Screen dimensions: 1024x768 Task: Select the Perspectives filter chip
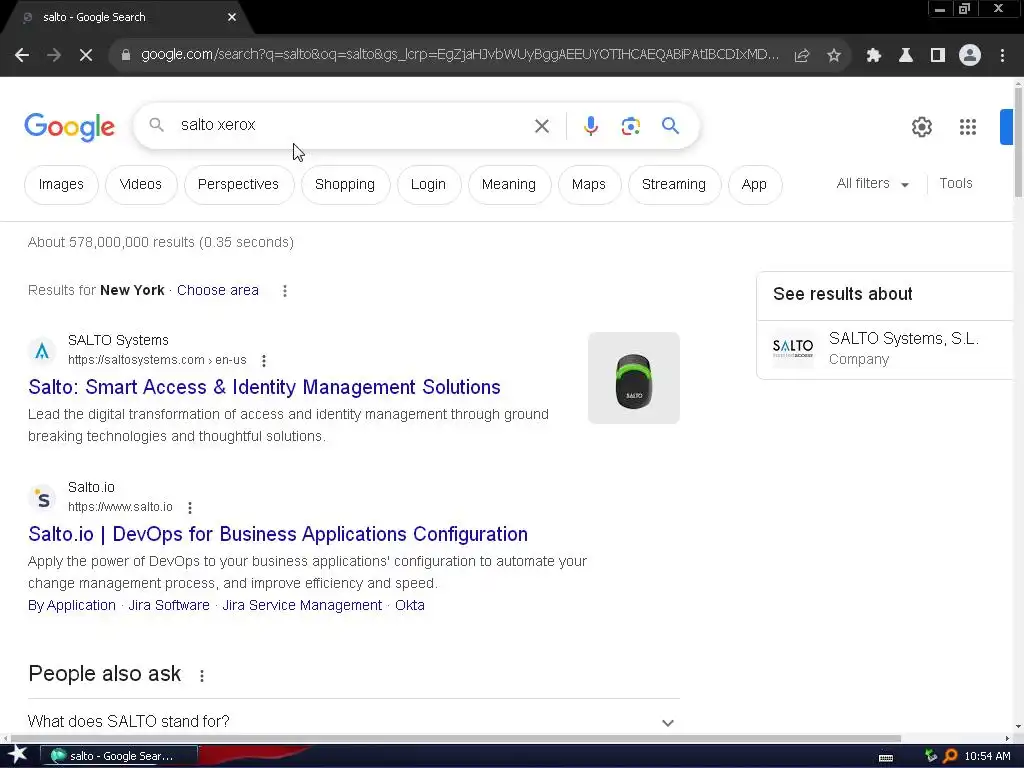point(238,185)
